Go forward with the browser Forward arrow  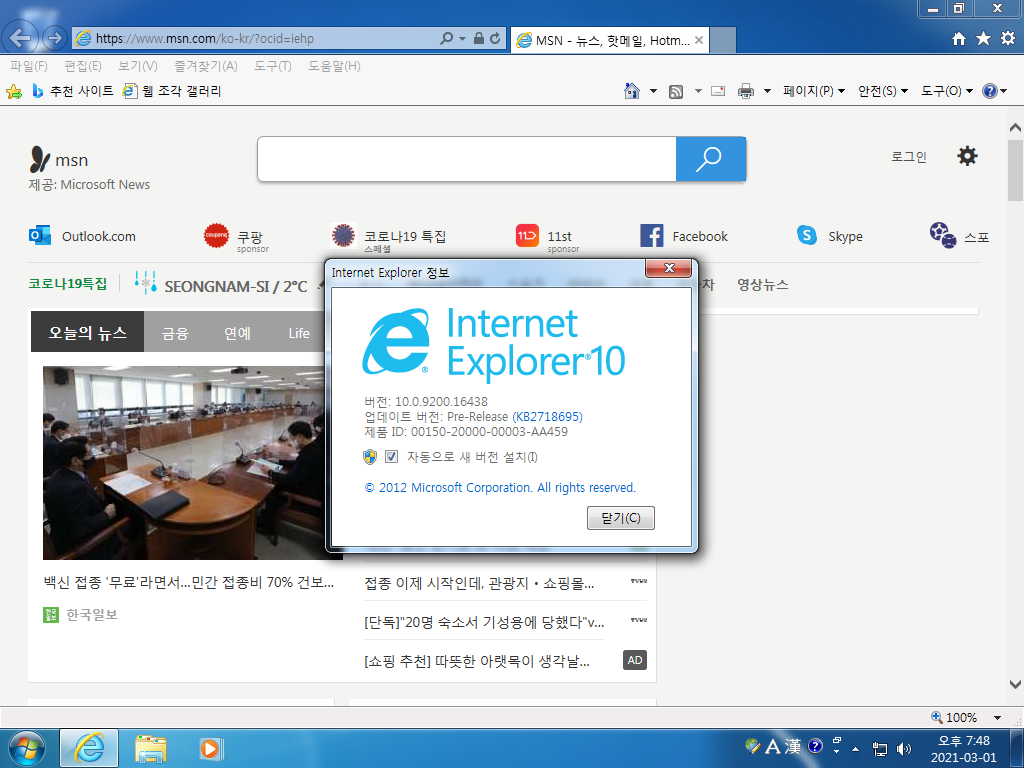click(x=55, y=38)
